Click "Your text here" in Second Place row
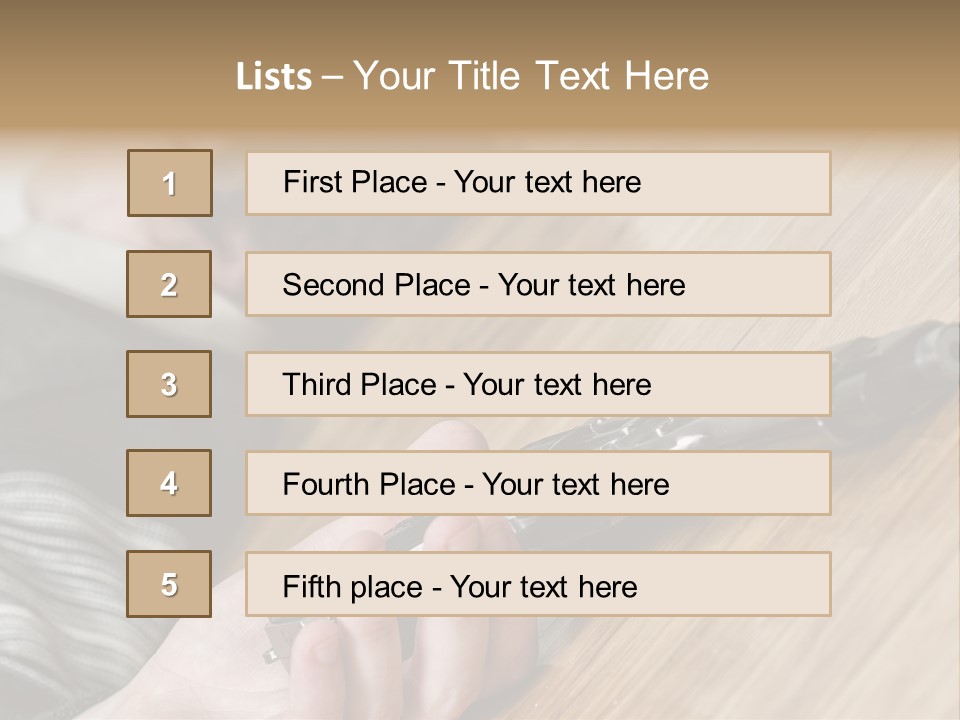 click(x=591, y=285)
